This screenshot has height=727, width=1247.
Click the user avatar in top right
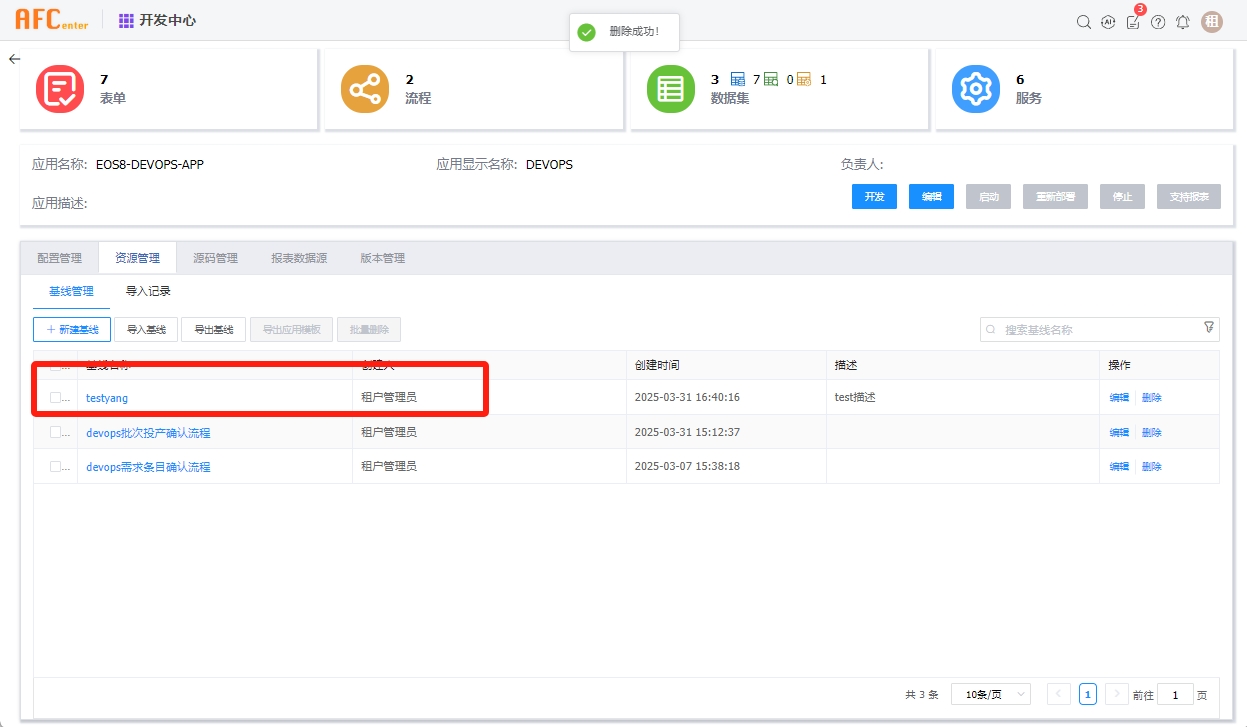pos(1212,22)
